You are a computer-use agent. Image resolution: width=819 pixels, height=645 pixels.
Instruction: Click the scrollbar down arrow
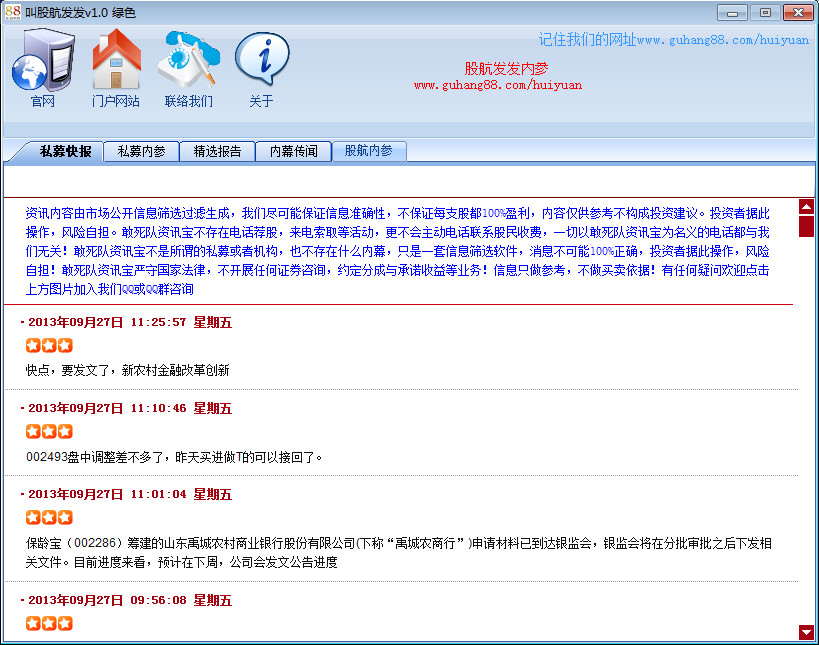coord(806,632)
